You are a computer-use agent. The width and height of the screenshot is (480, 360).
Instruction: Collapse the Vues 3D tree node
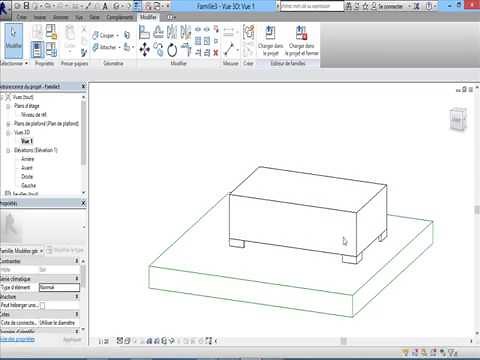pos(8,133)
